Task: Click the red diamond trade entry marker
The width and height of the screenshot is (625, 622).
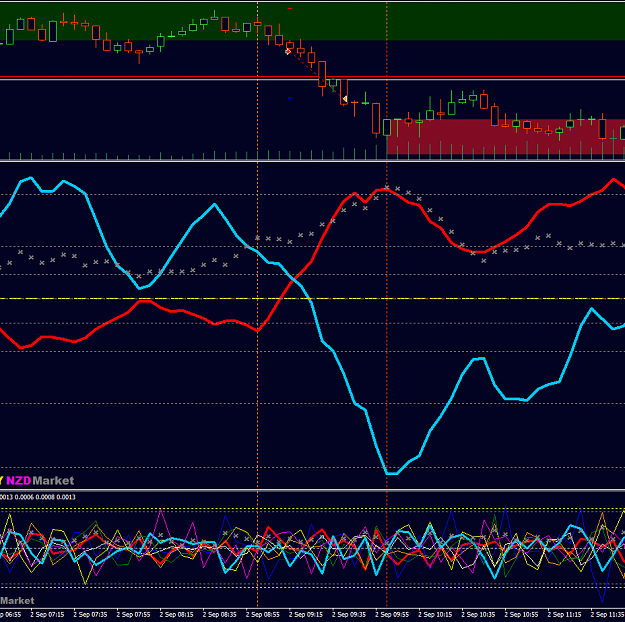Action: (288, 51)
